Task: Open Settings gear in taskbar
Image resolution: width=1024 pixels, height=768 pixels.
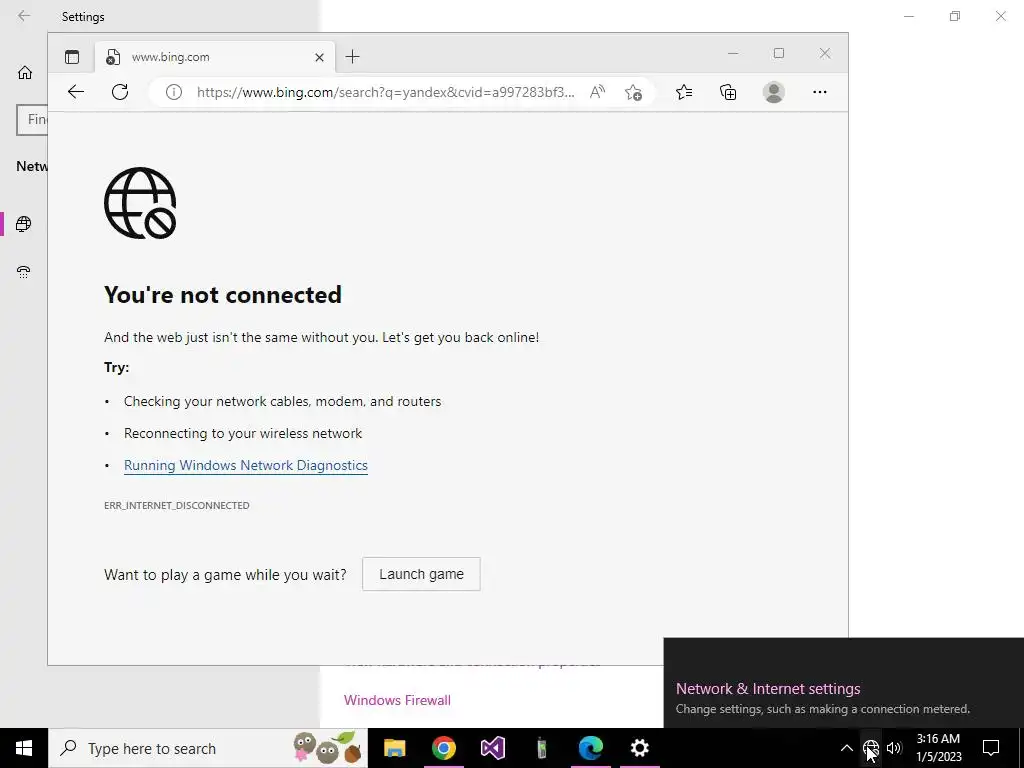Action: (639, 748)
